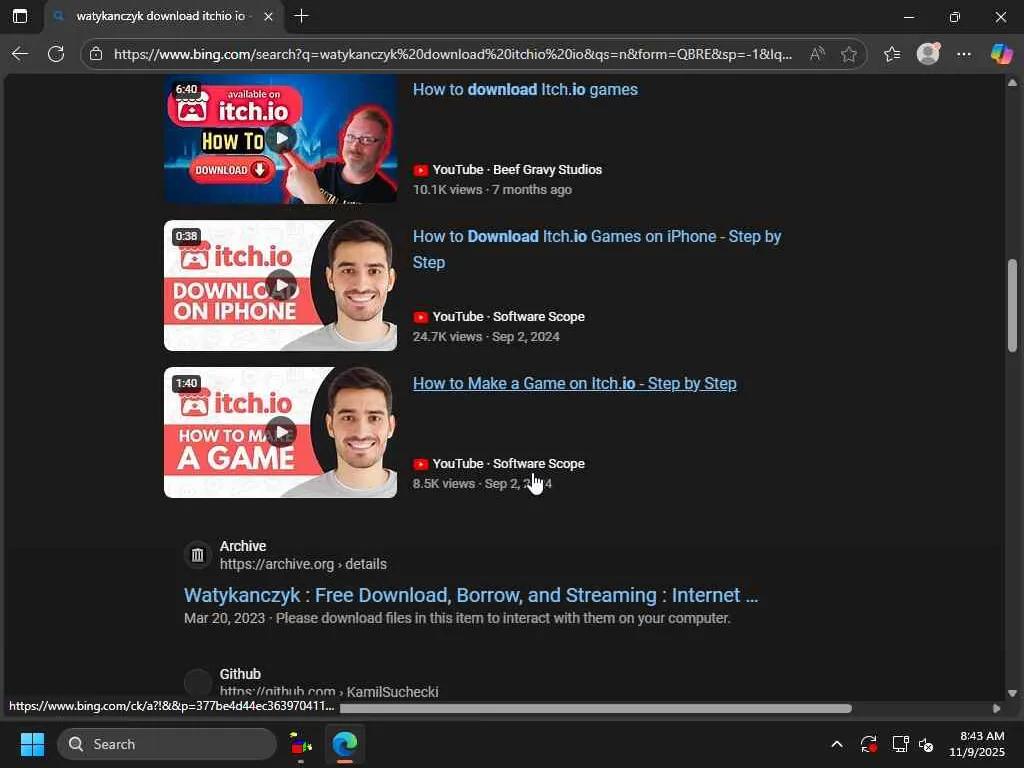This screenshot has height=768, width=1024.
Task: Click the Github site favicon
Action: pos(197,682)
